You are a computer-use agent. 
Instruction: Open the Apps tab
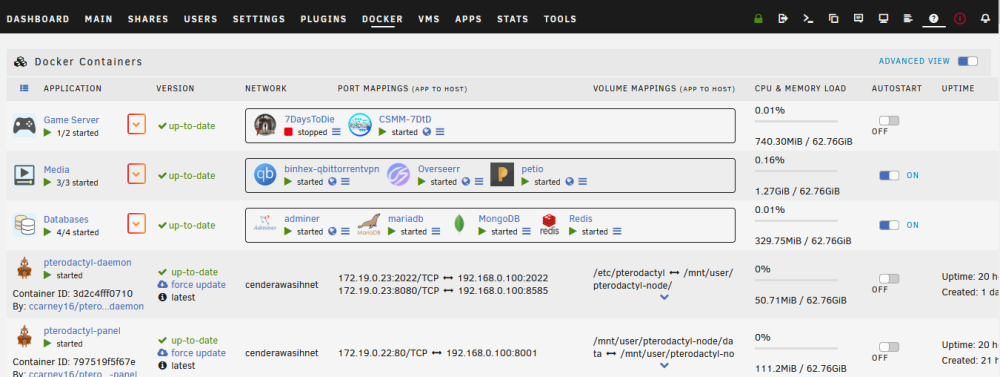(x=468, y=19)
